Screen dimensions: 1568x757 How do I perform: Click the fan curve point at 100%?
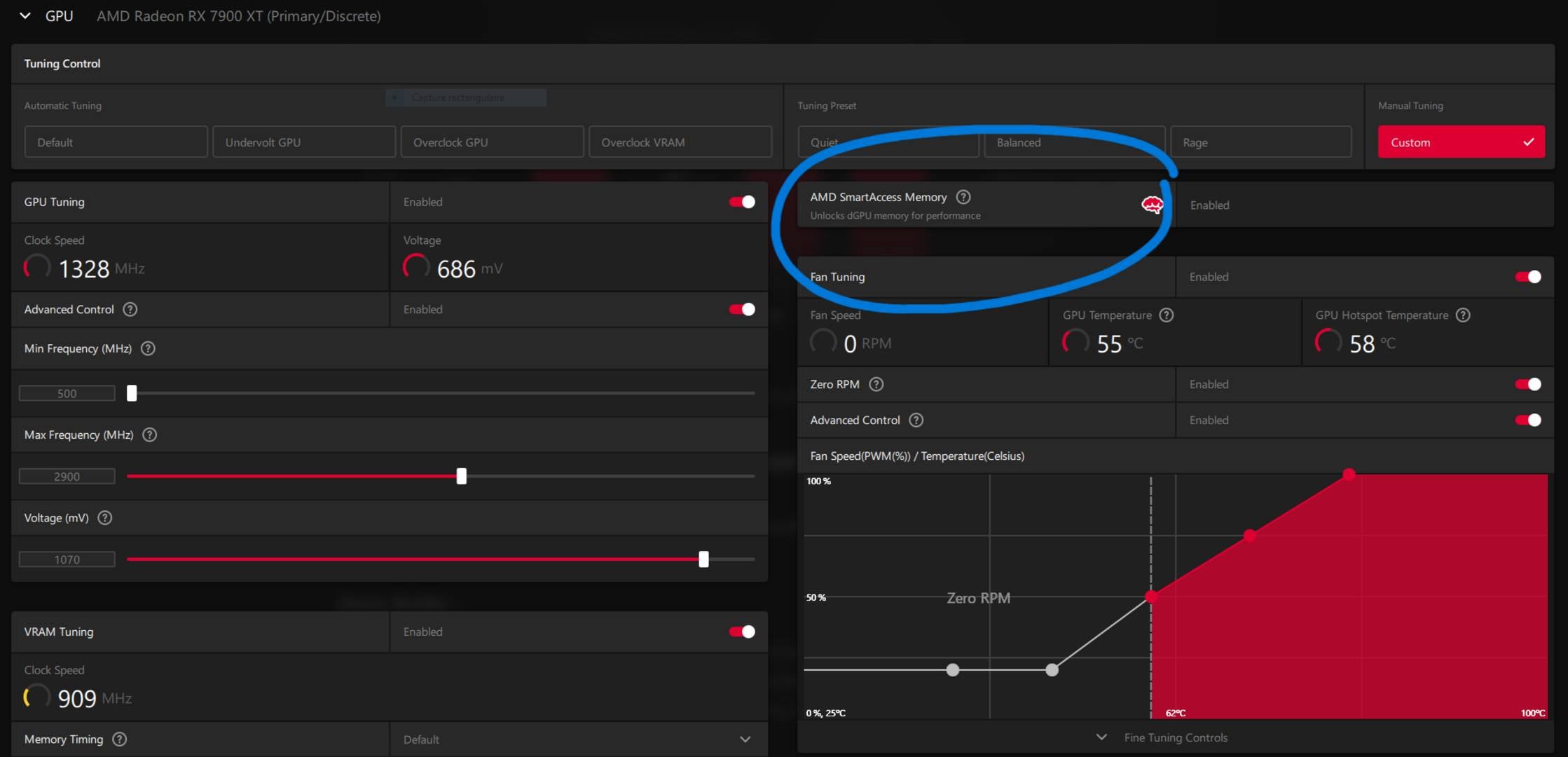click(x=1349, y=475)
